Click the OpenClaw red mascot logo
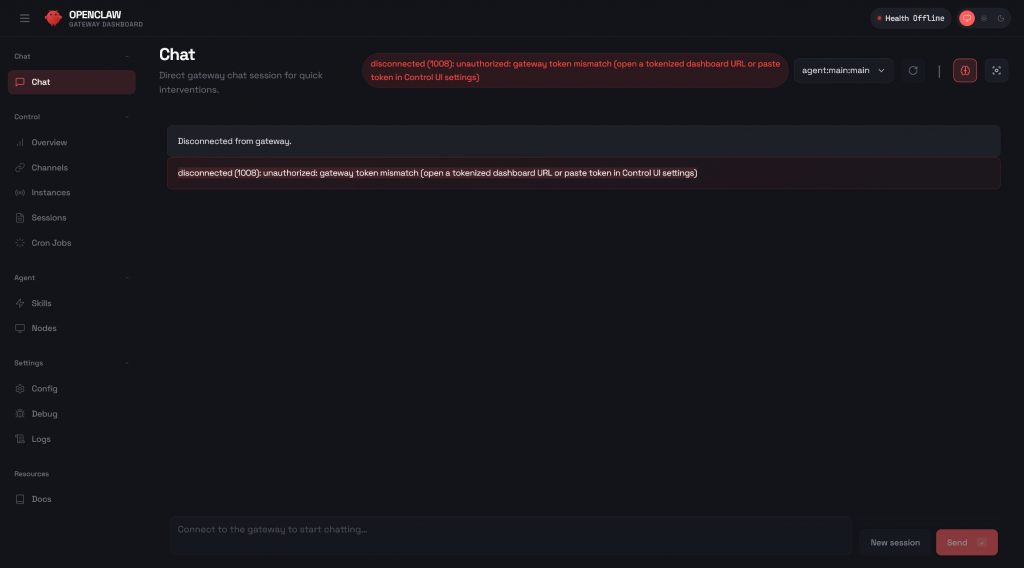The width and height of the screenshot is (1024, 568). coord(53,18)
